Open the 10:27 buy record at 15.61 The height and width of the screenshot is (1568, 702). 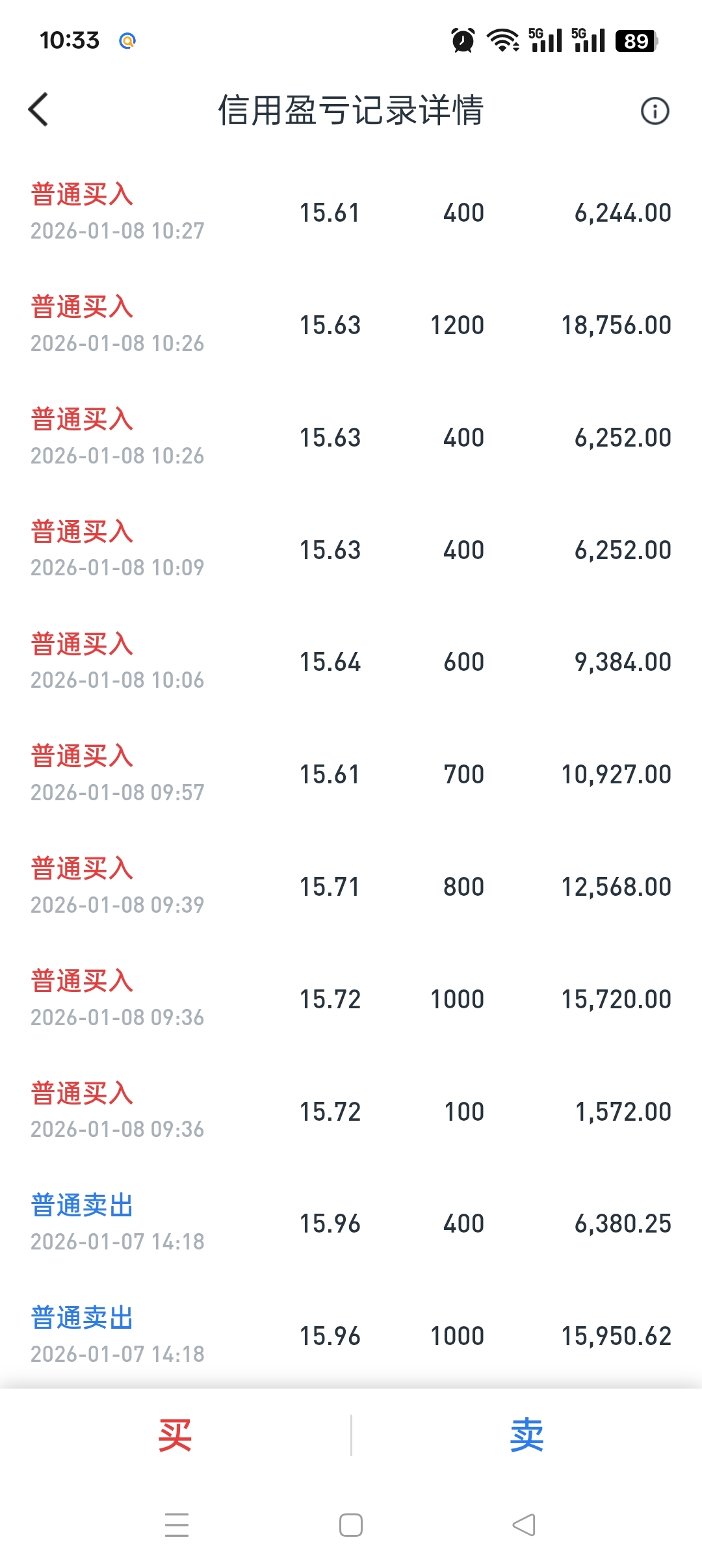coord(351,213)
